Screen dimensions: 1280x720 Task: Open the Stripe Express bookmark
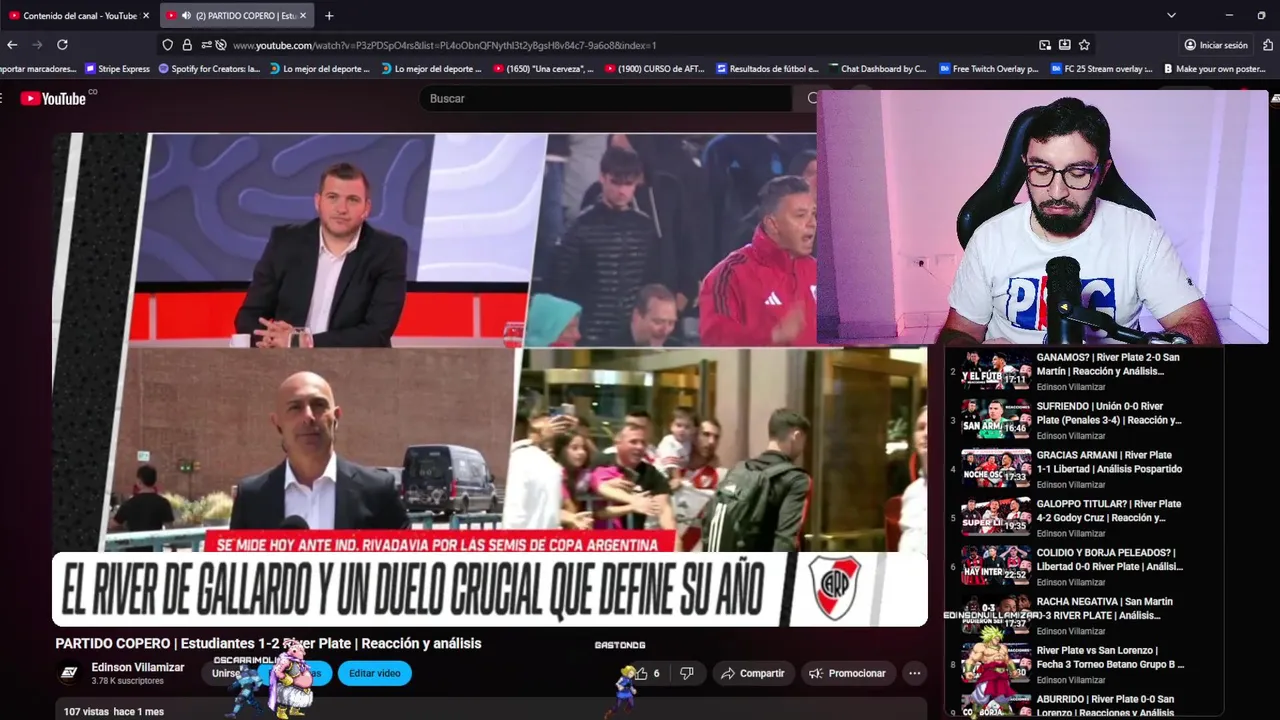(118, 69)
